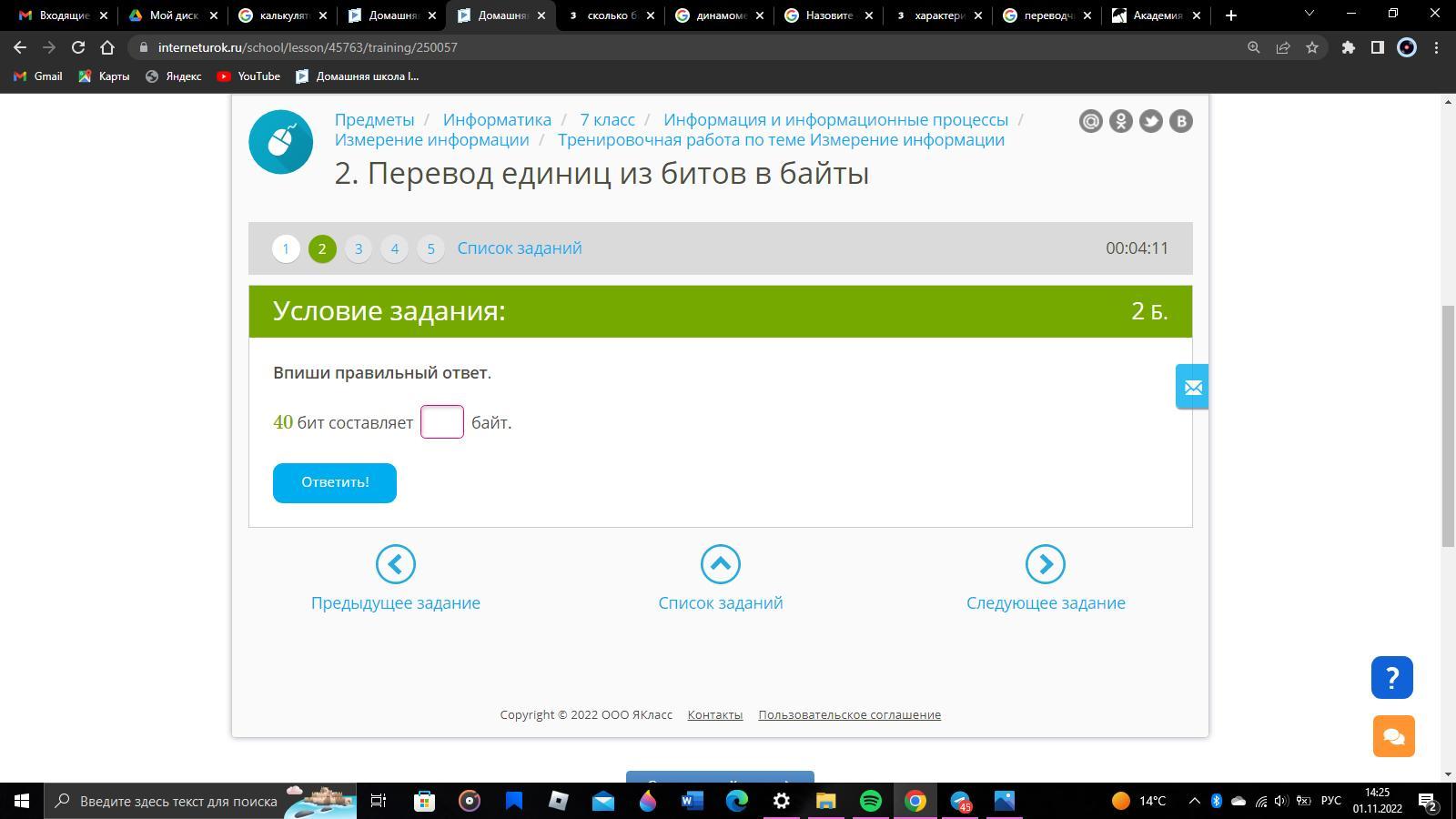
Task: Click the email @ share icon
Action: click(1090, 121)
